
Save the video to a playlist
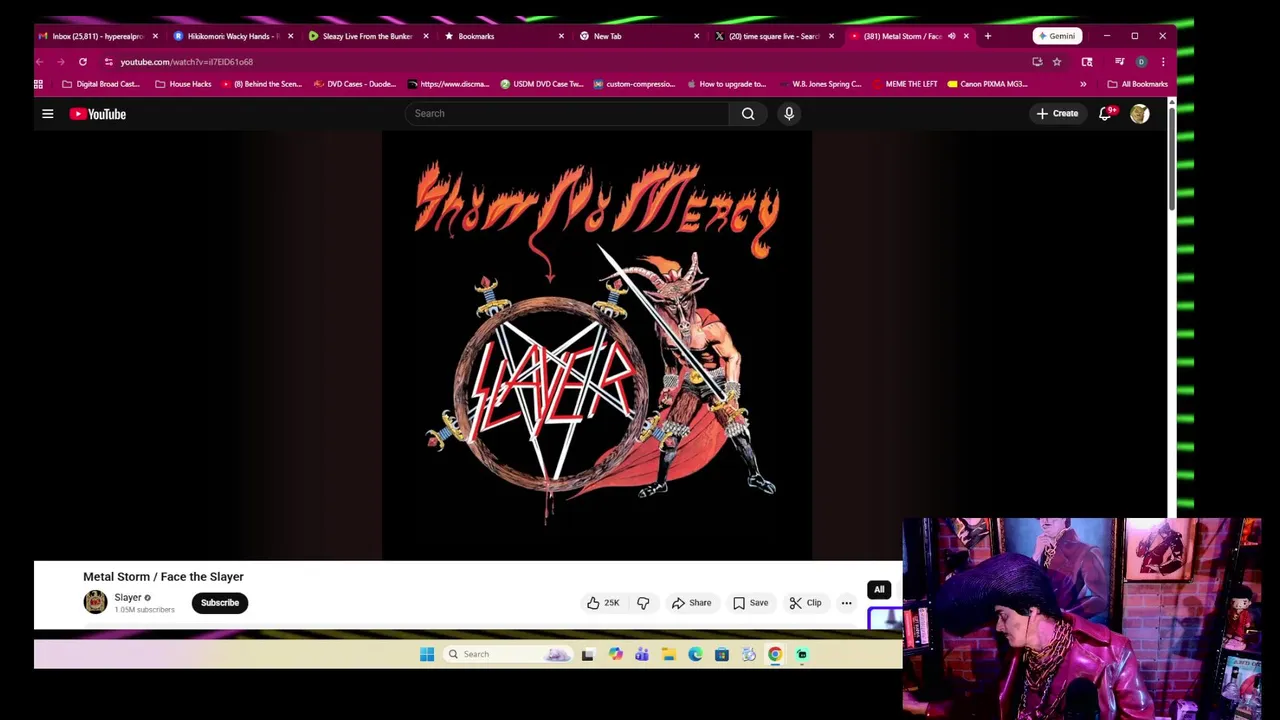[x=751, y=603]
